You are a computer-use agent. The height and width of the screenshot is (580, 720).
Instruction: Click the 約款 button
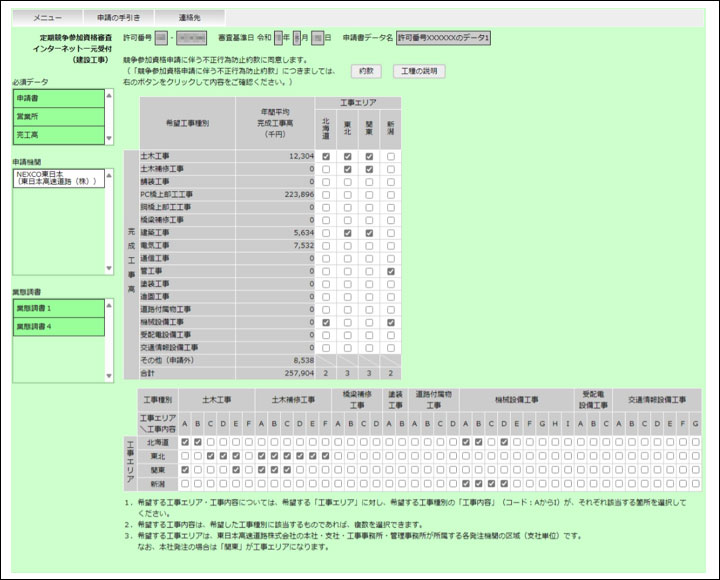pyautogui.click(x=366, y=71)
